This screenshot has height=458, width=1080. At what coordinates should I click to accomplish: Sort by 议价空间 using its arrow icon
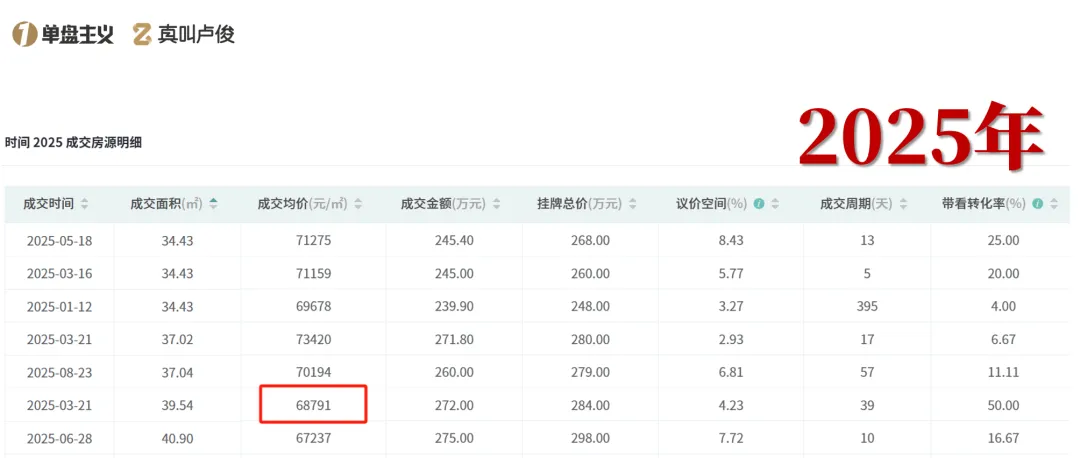pyautogui.click(x=776, y=204)
